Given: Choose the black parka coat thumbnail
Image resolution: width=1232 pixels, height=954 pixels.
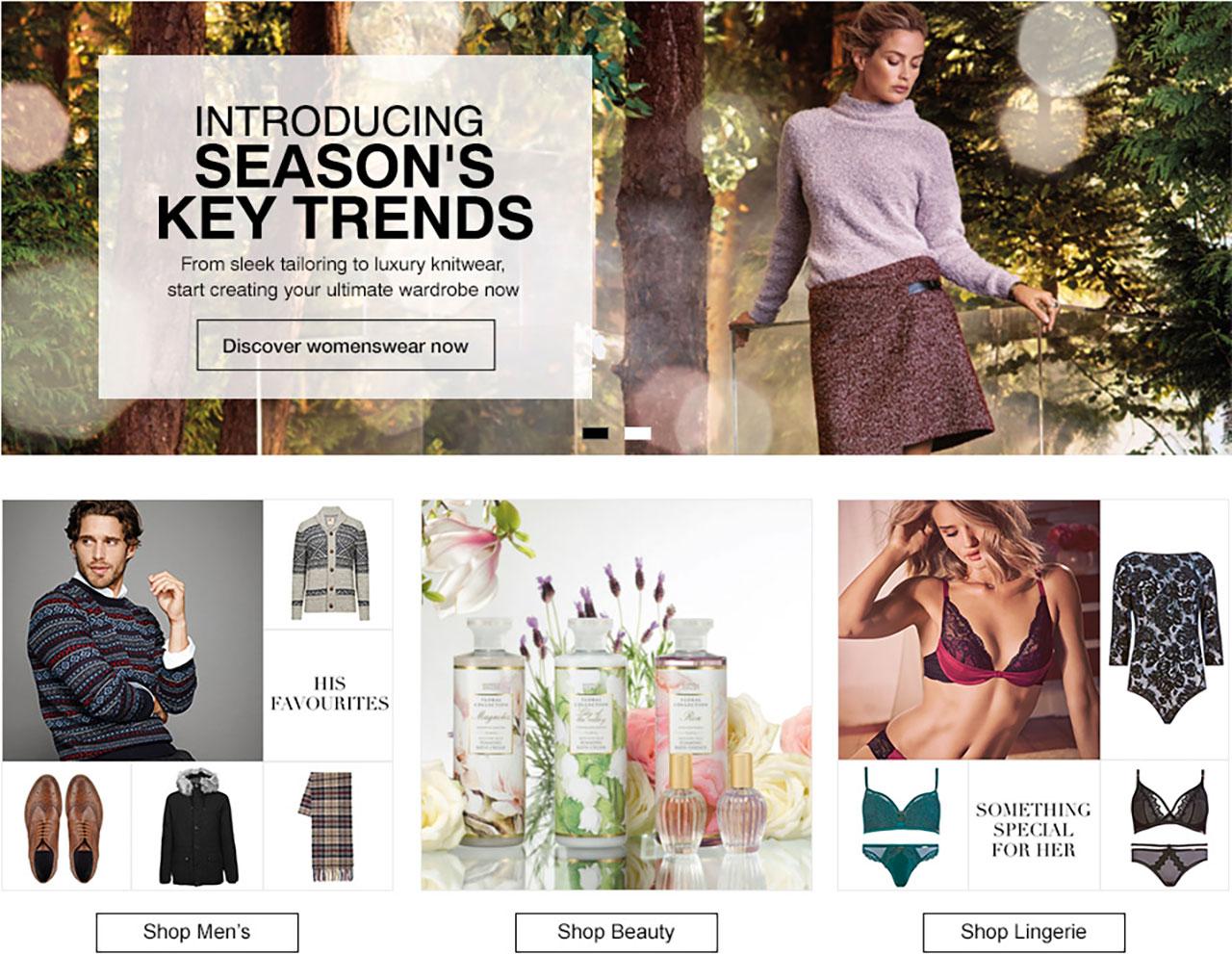Looking at the screenshot, I should pos(197,825).
